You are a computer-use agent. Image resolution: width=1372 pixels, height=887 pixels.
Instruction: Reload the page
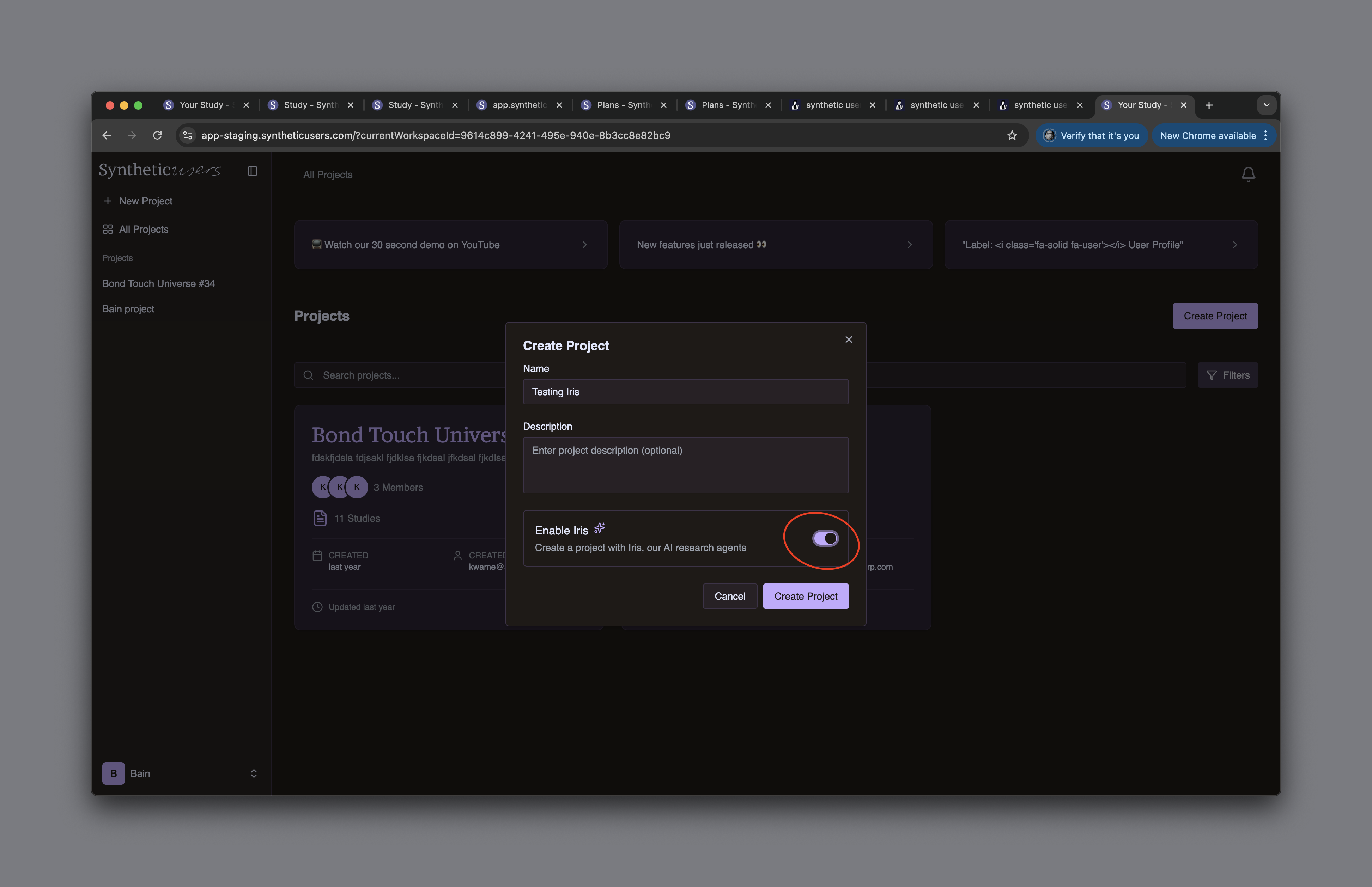157,135
